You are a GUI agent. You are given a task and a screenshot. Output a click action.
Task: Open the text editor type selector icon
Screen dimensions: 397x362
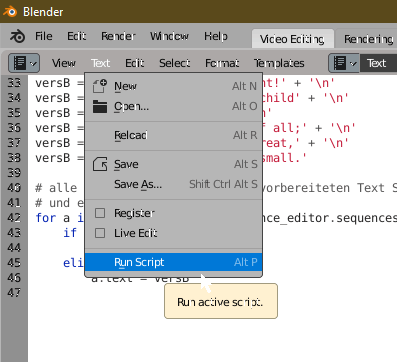[20, 63]
